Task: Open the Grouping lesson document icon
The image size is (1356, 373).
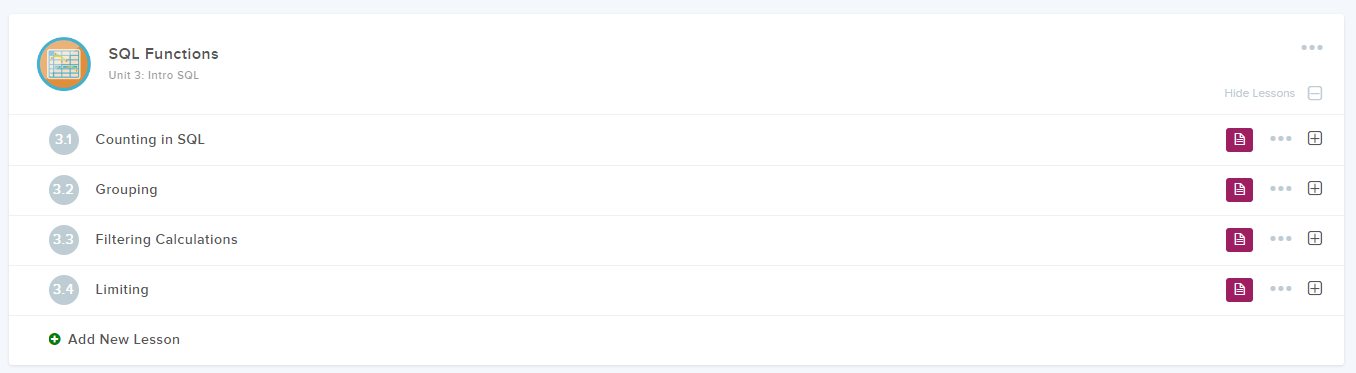Action: [1239, 189]
